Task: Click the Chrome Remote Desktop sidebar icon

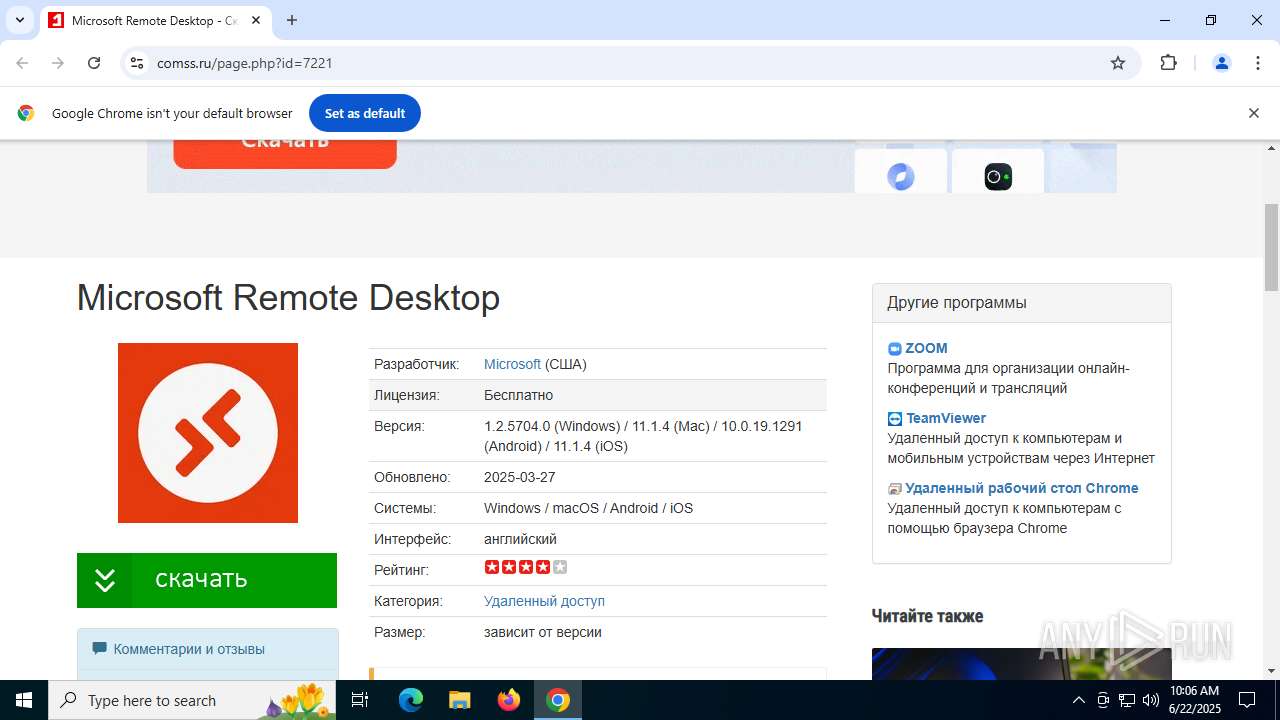Action: [894, 489]
